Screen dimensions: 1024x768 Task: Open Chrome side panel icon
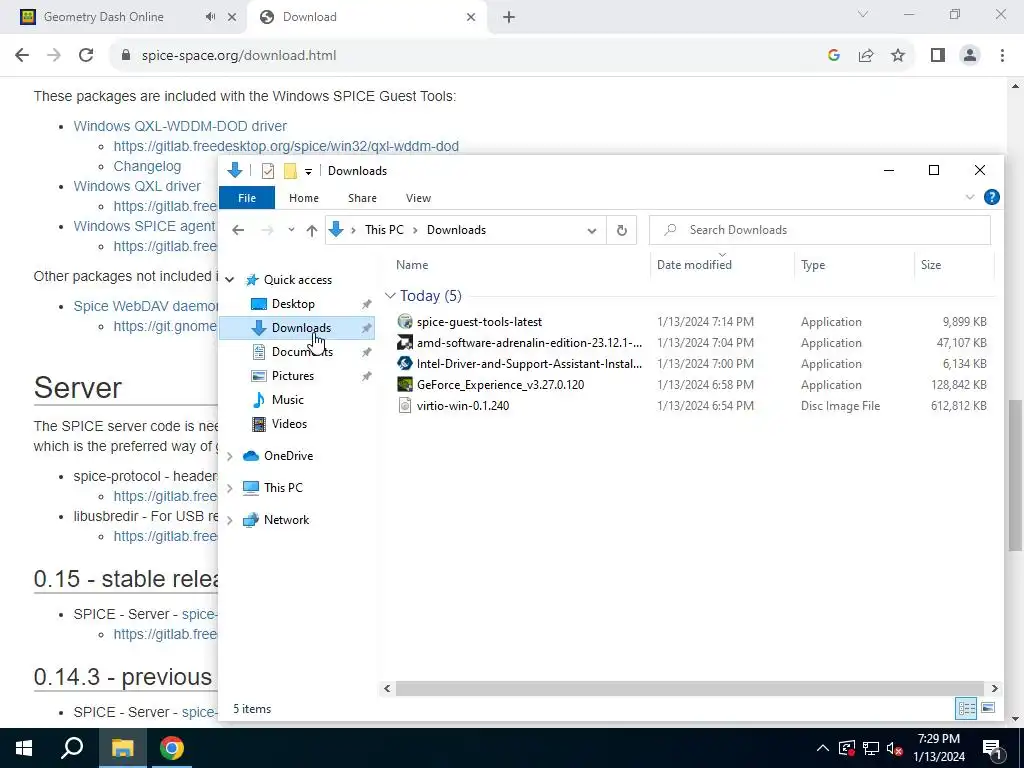point(938,56)
